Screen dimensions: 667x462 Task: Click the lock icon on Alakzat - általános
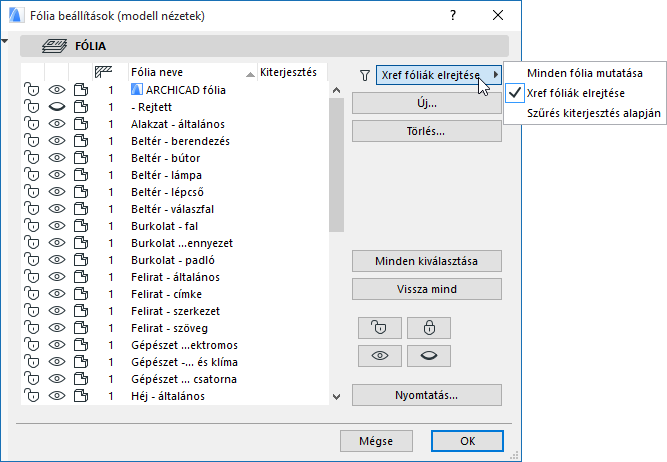[x=31, y=123]
